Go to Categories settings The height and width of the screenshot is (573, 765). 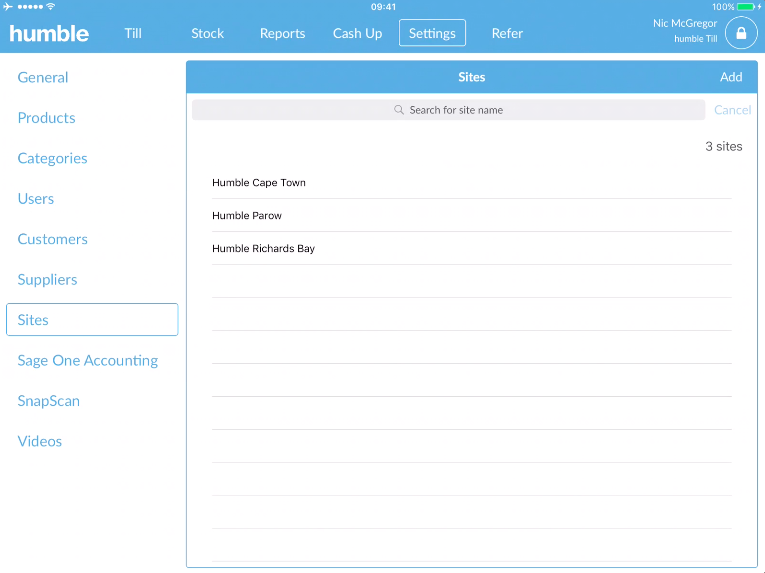coord(52,158)
